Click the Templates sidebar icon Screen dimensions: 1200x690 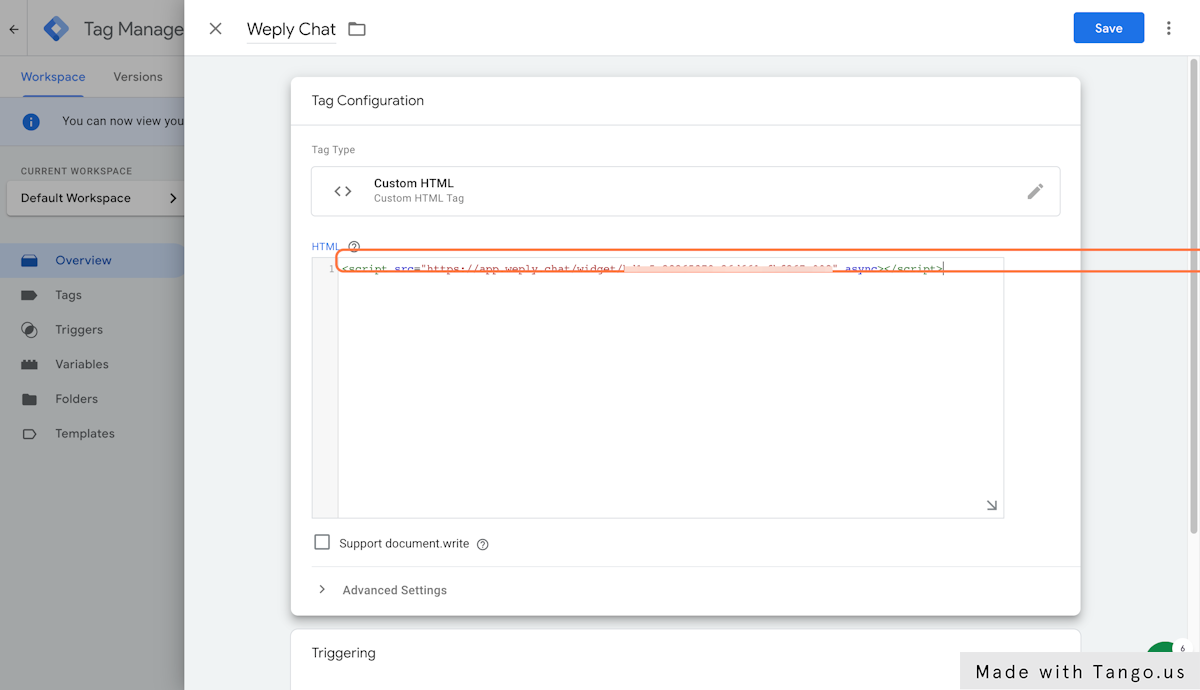[29, 434]
